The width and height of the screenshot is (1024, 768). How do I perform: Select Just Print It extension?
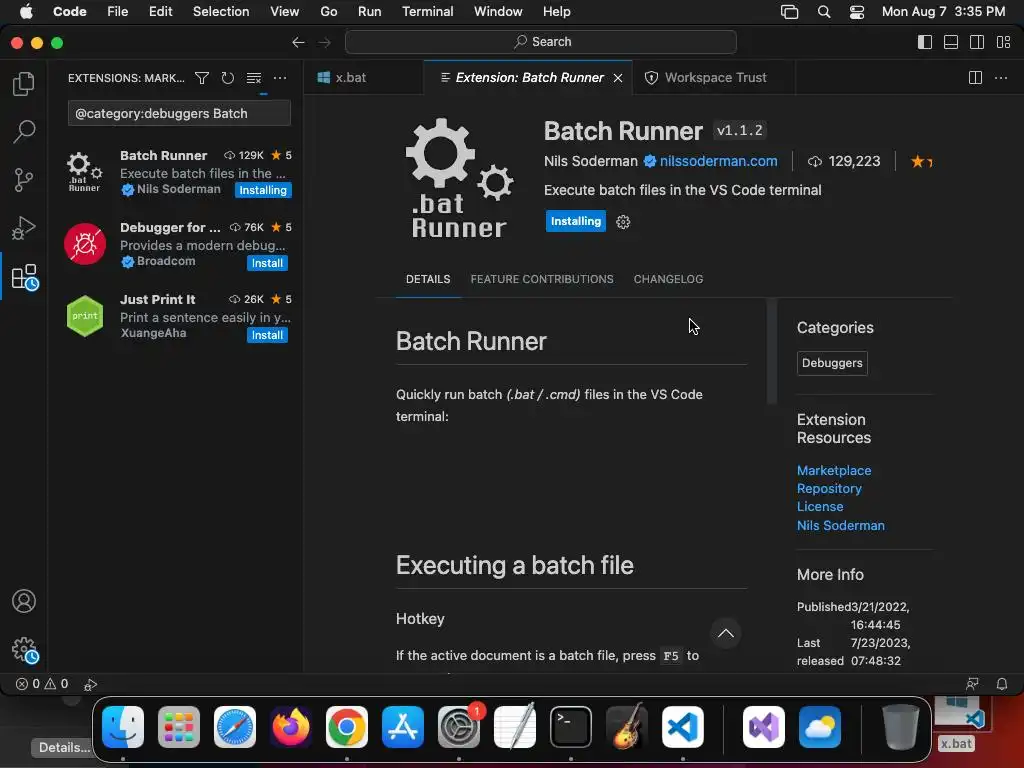pos(178,316)
